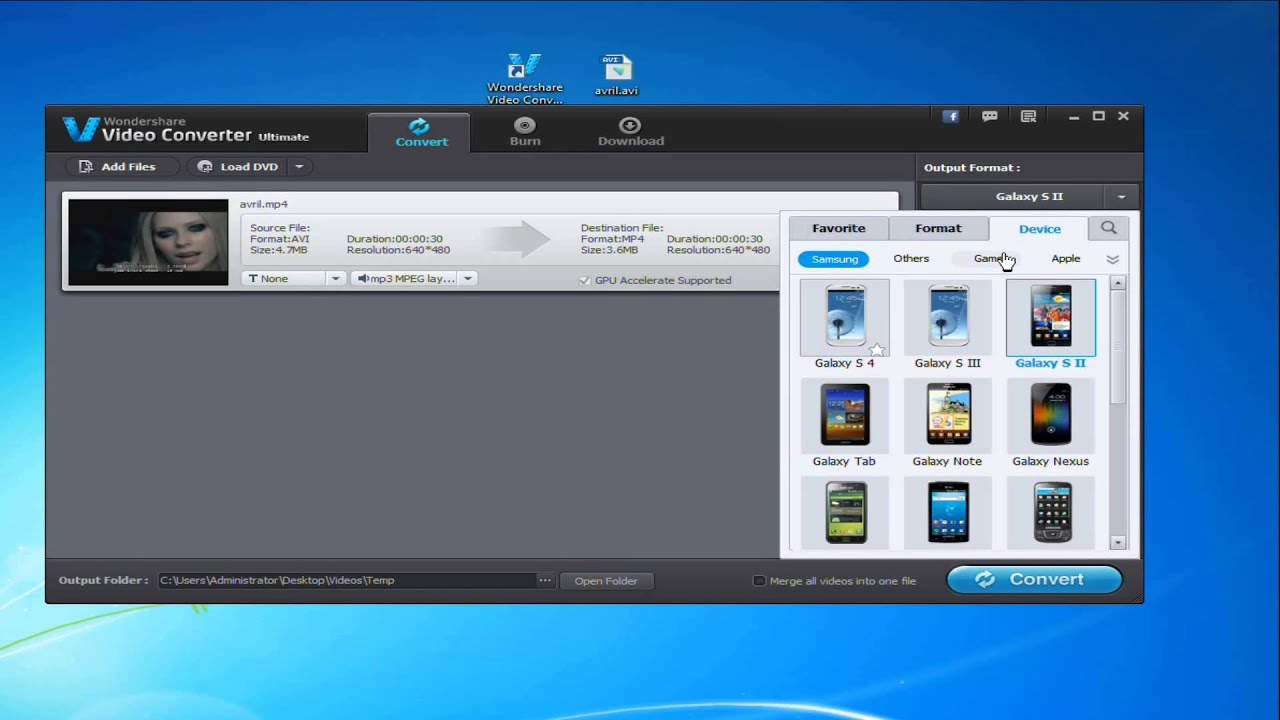Select the Samsung device category
The image size is (1280, 720).
point(834,259)
